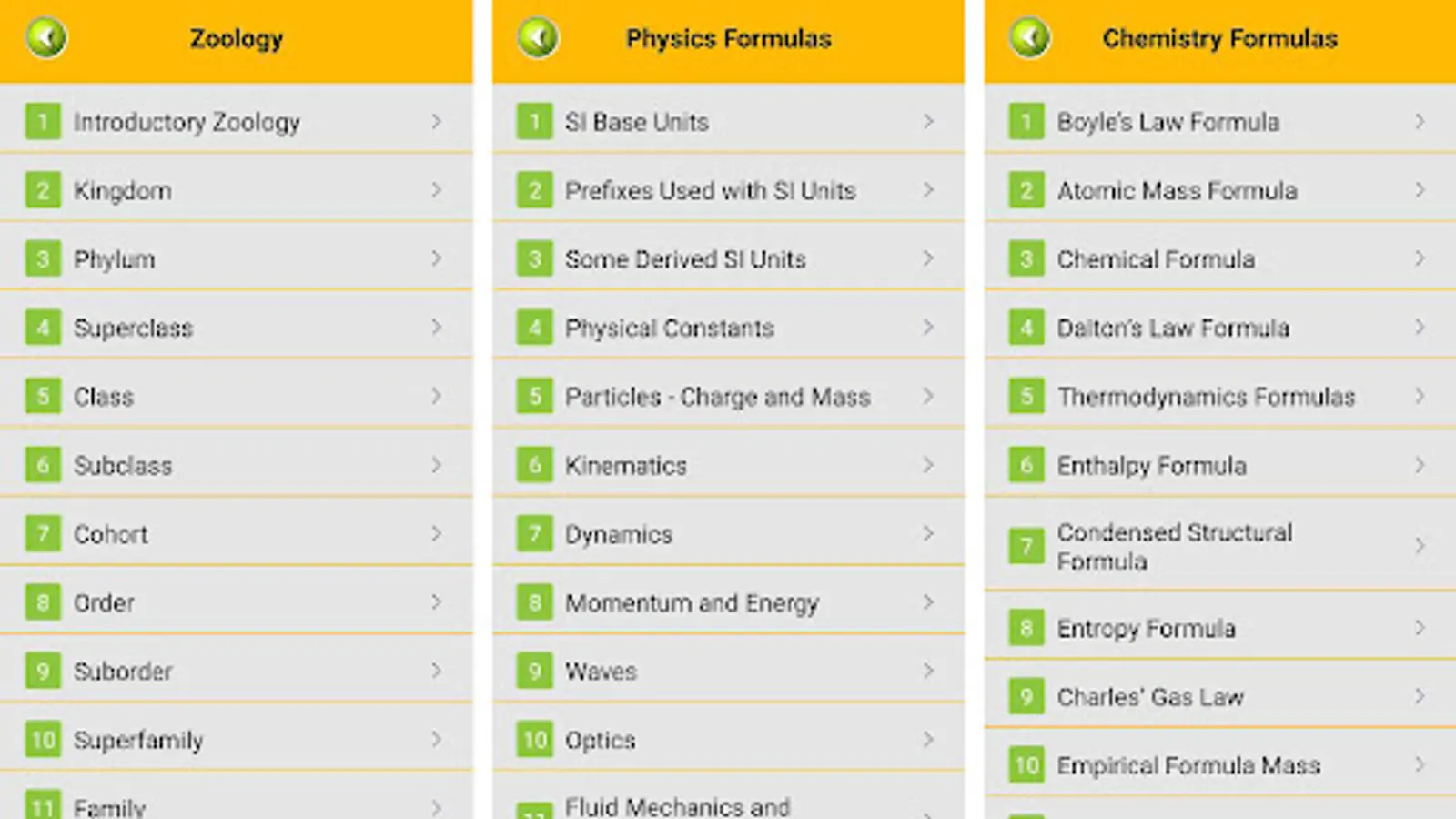Select the Suborder entry text

pos(123,672)
